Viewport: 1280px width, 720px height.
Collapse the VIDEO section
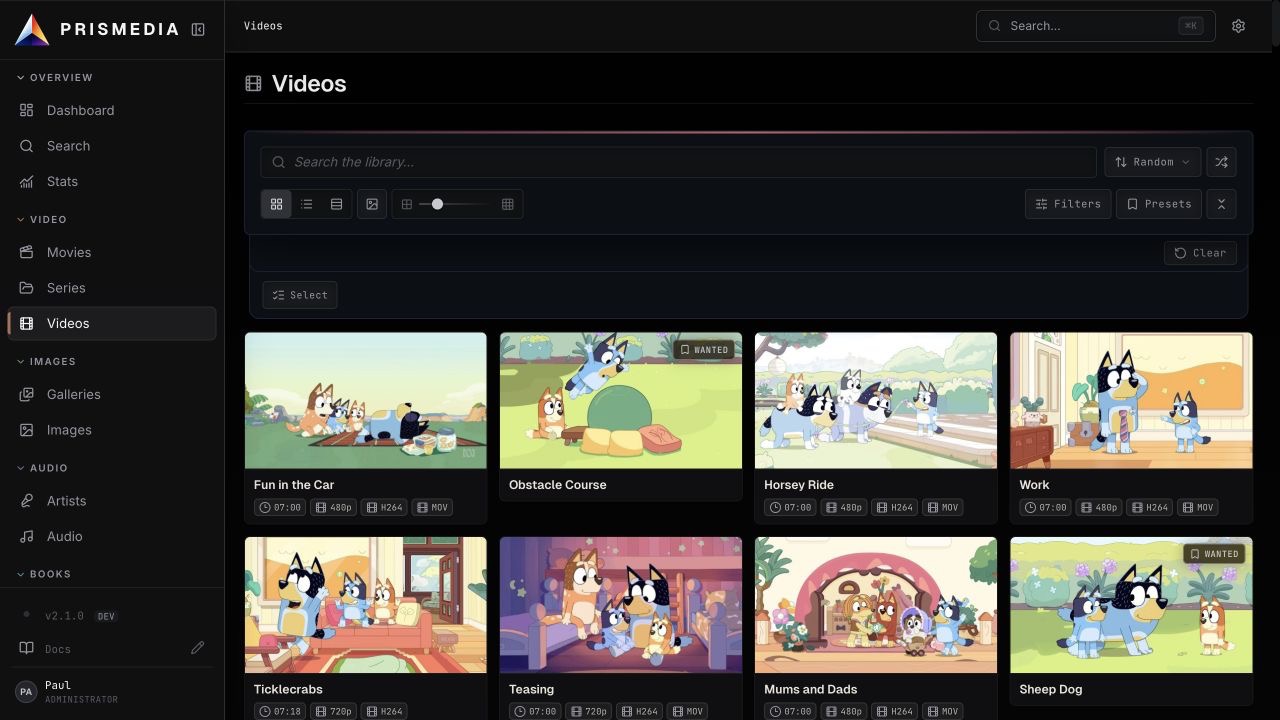[42, 219]
